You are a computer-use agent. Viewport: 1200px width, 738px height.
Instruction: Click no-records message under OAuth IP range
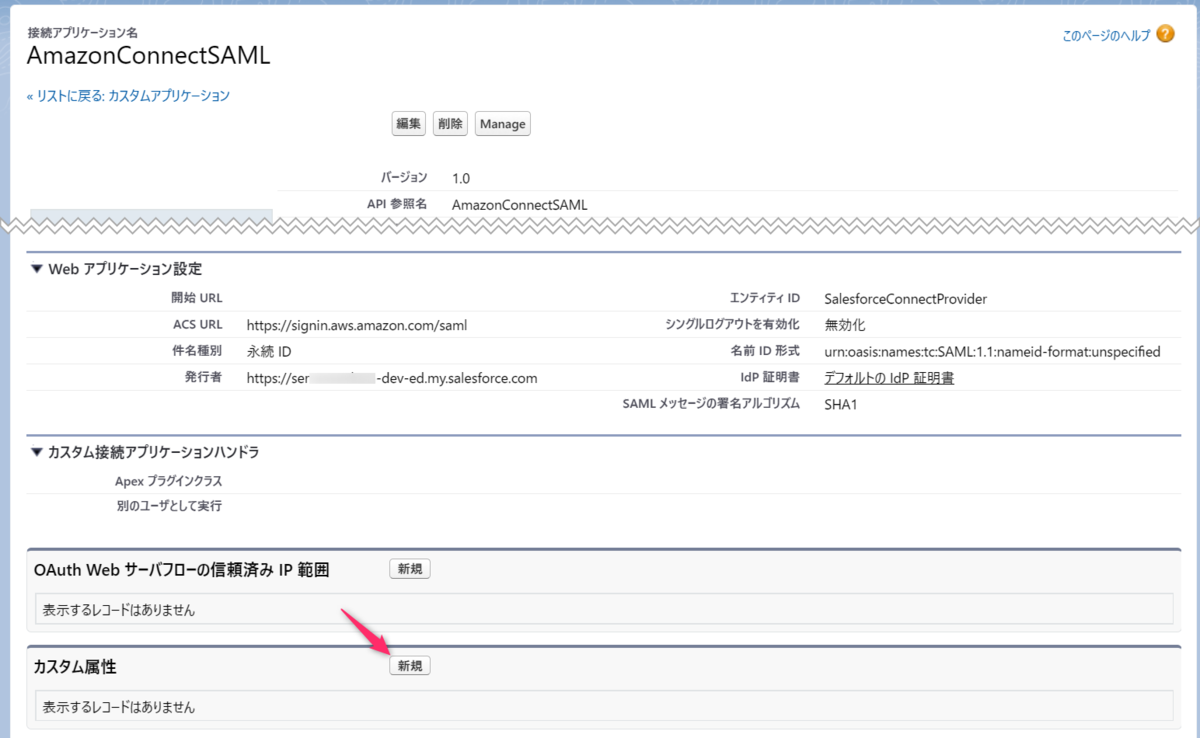pyautogui.click(x=119, y=609)
